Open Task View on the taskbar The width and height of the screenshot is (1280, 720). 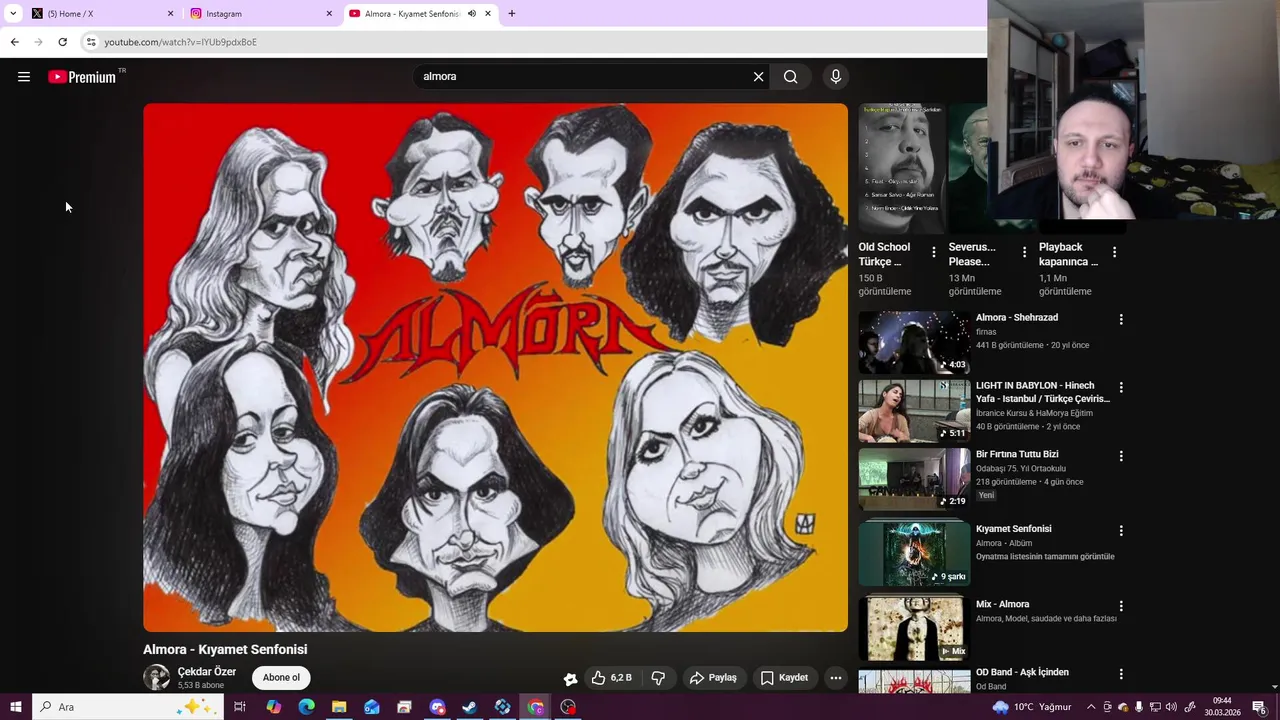[240, 707]
